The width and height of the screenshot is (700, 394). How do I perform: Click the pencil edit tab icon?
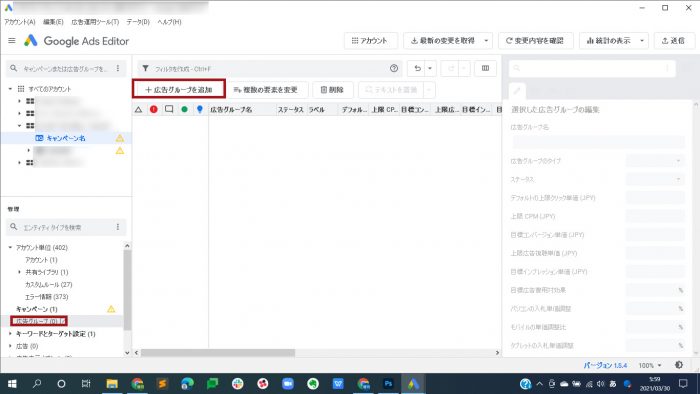[x=517, y=91]
